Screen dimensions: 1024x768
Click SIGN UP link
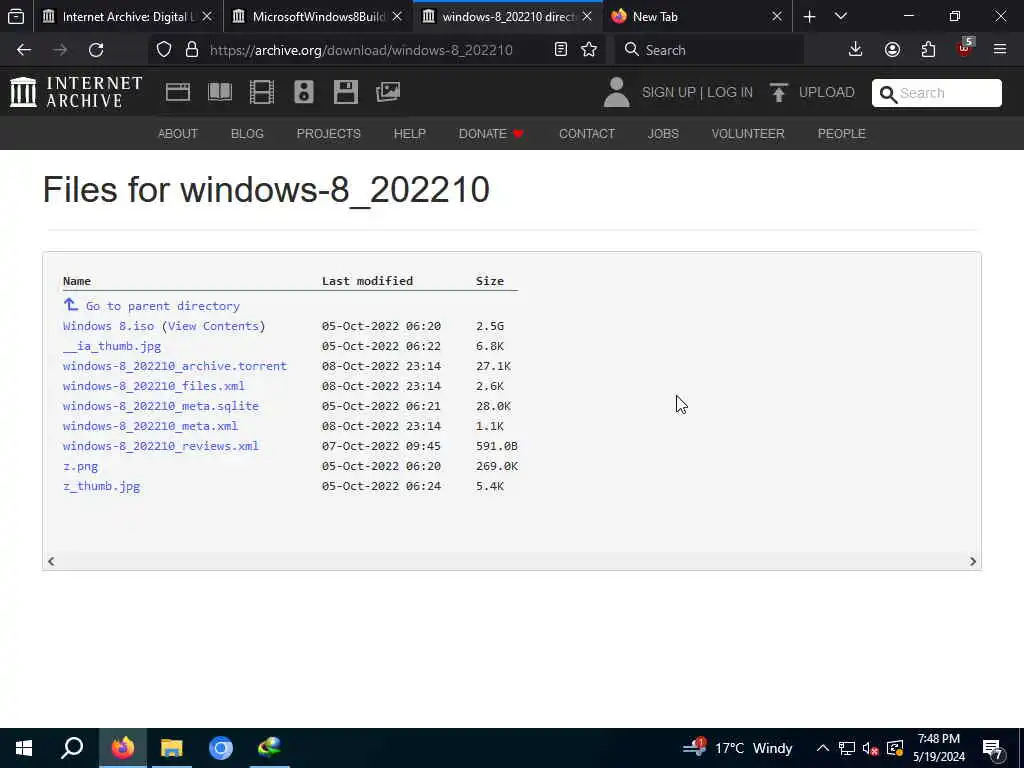(669, 92)
